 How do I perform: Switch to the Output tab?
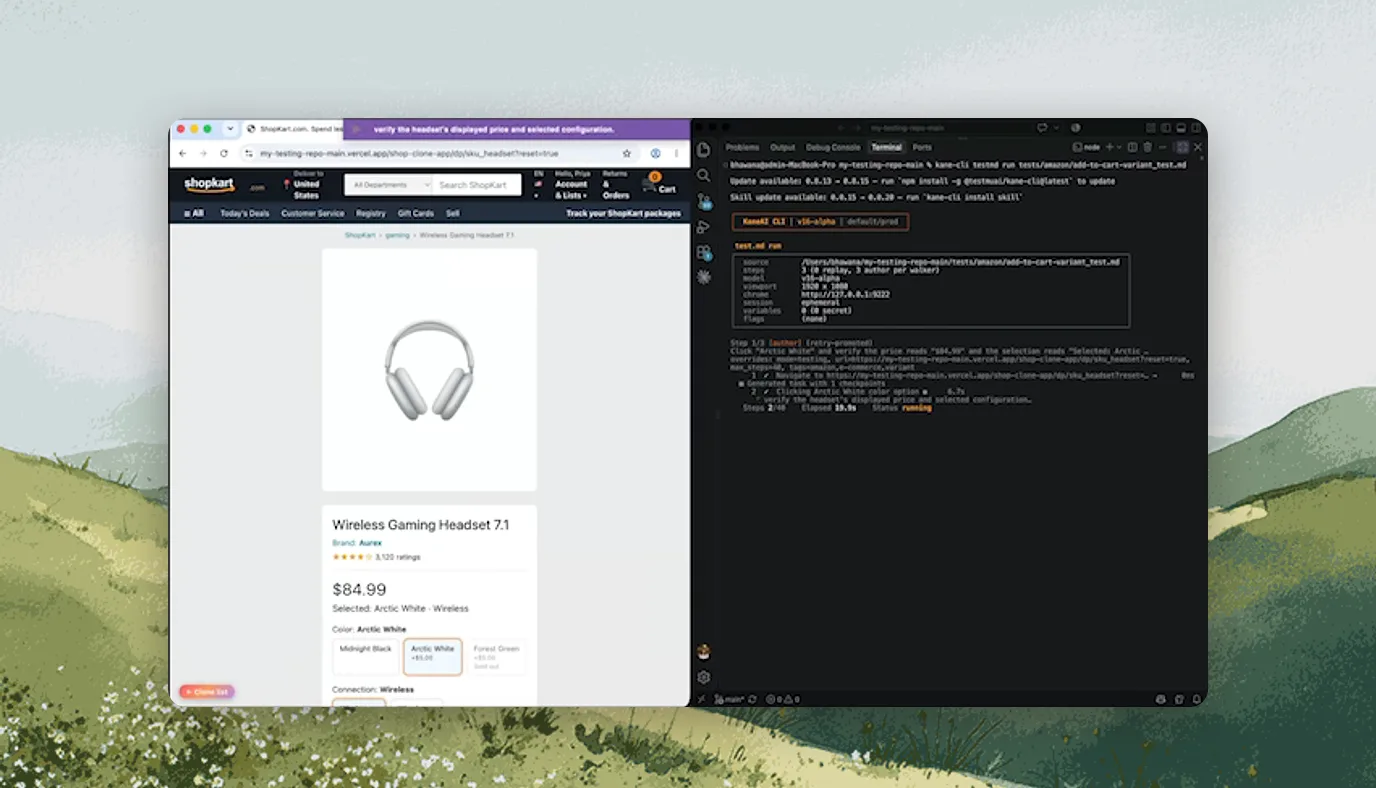click(x=782, y=147)
